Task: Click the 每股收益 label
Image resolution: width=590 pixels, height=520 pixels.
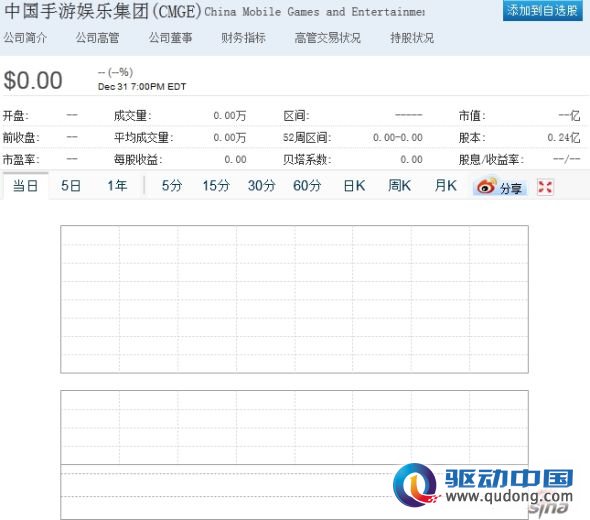Action: pos(138,160)
